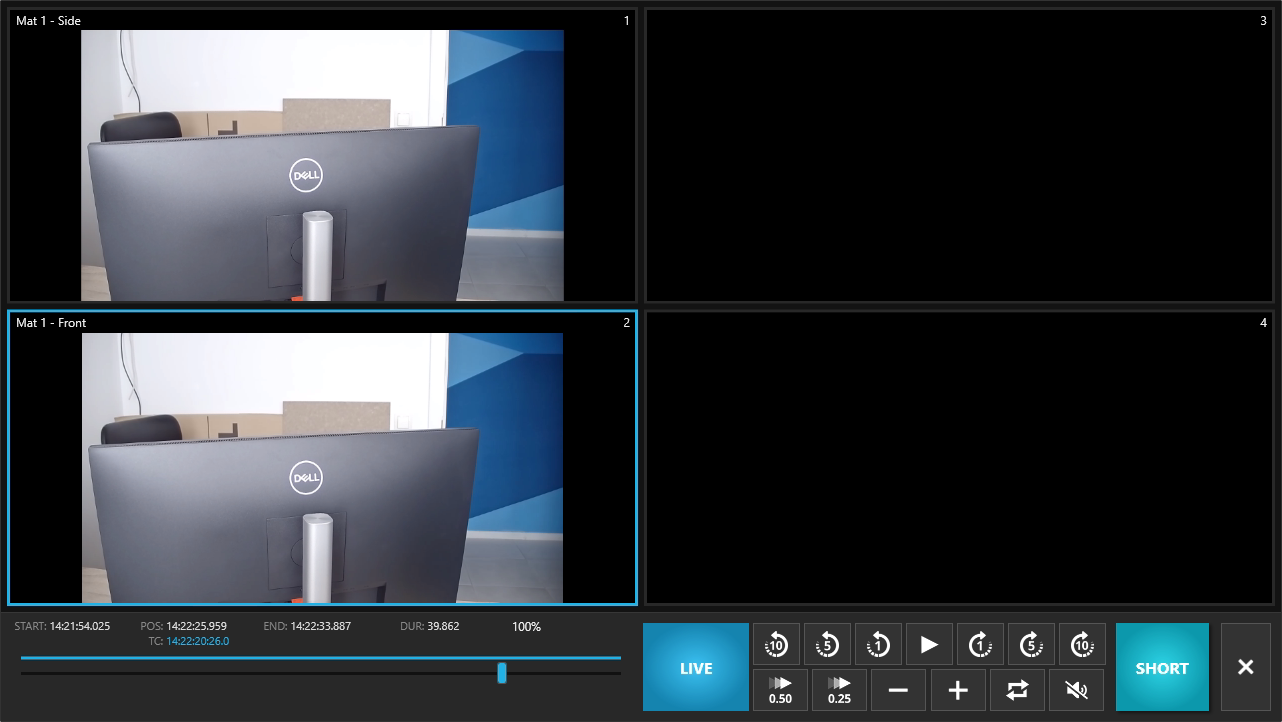This screenshot has width=1282, height=722.
Task: Click the plus button
Action: point(958,690)
